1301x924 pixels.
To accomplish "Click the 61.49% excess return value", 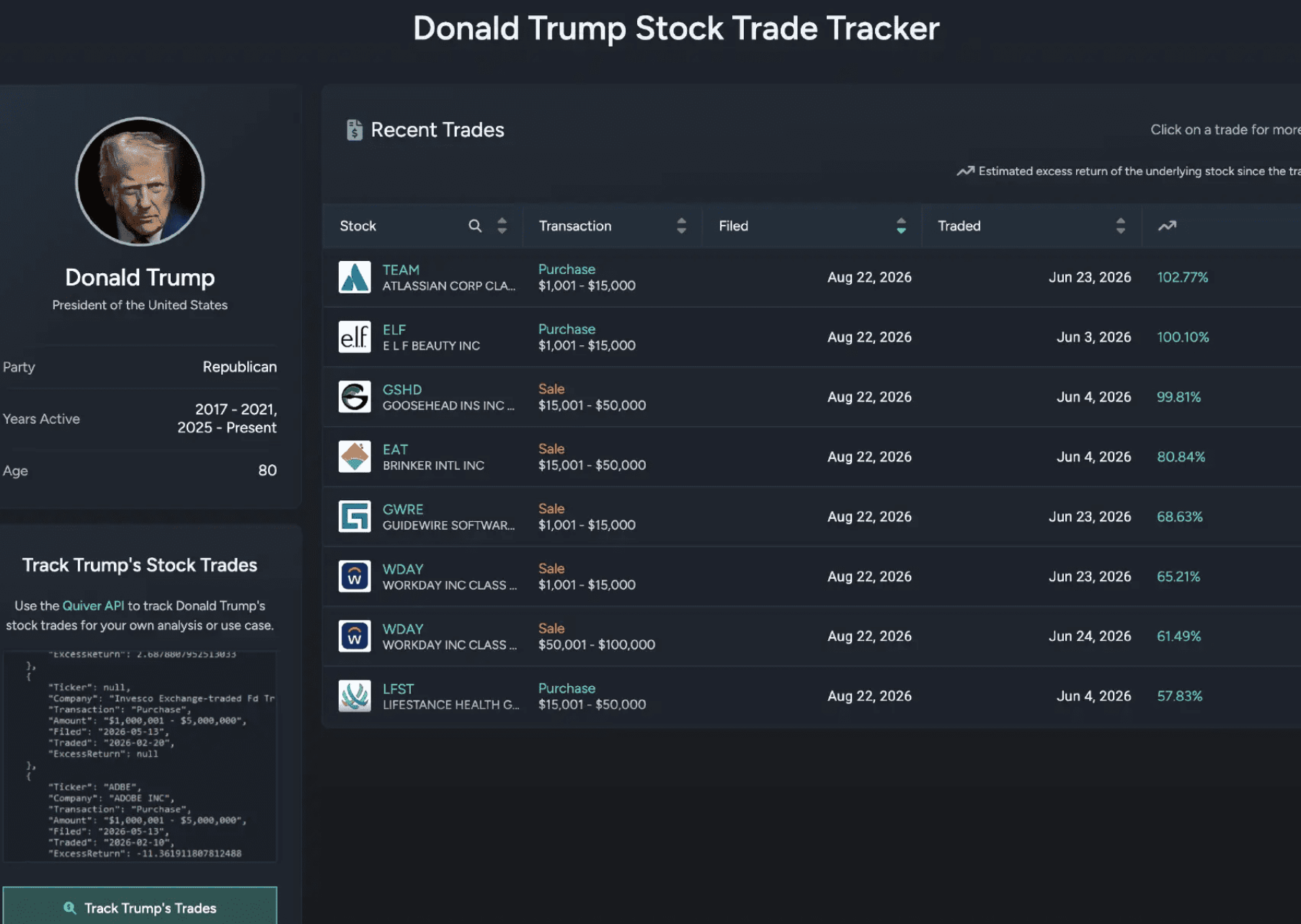I will click(1178, 636).
